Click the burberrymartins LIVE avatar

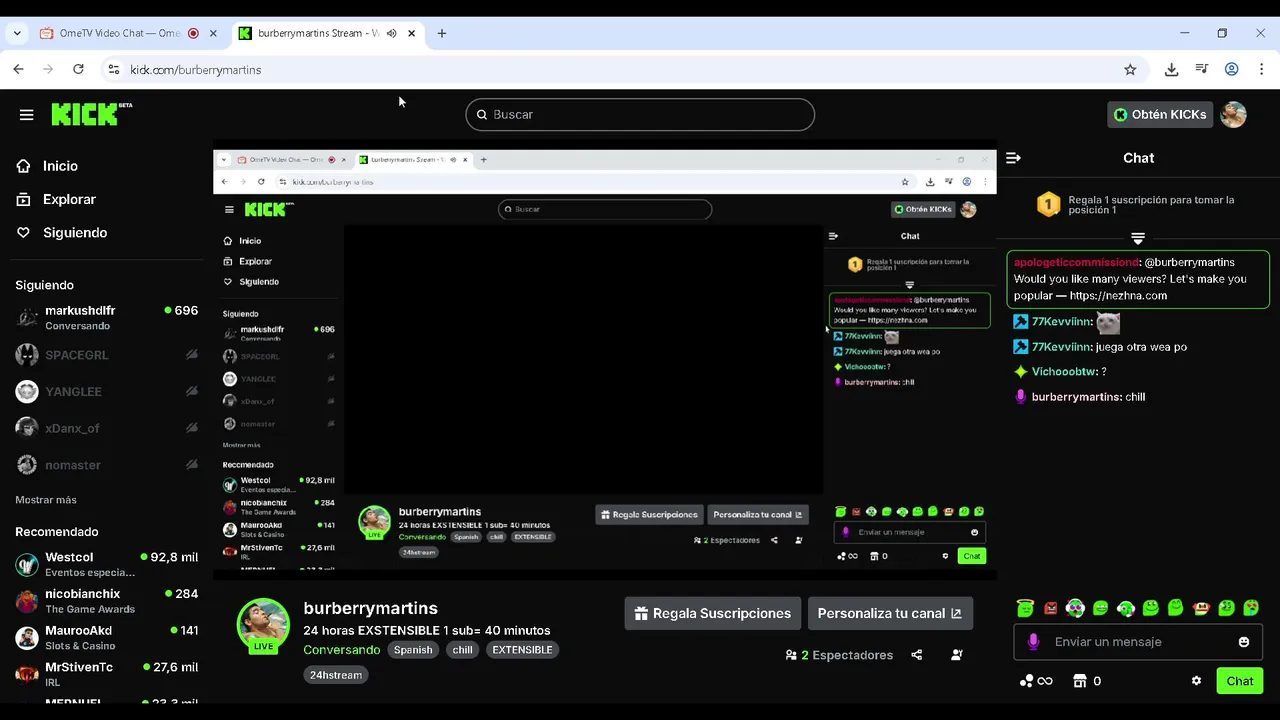point(262,627)
